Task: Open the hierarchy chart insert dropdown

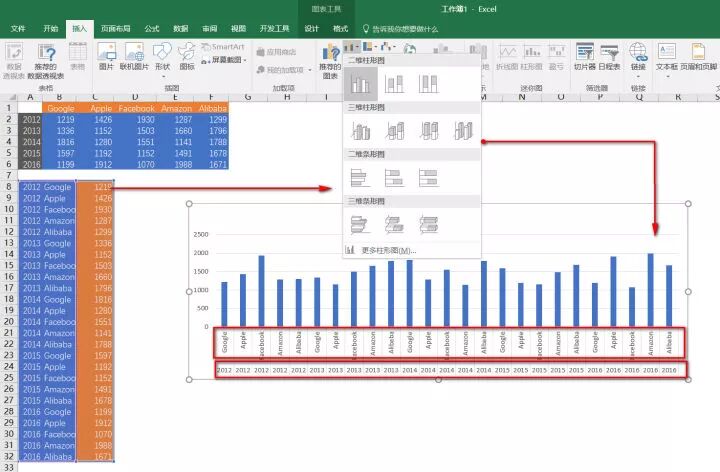Action: pos(370,47)
